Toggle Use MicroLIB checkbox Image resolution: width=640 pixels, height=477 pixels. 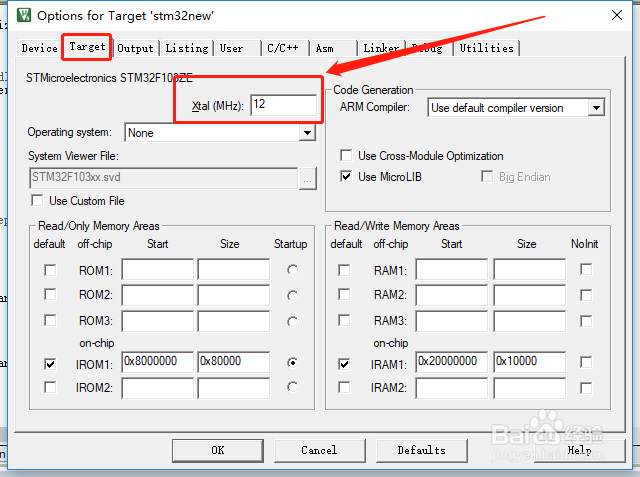[x=346, y=177]
